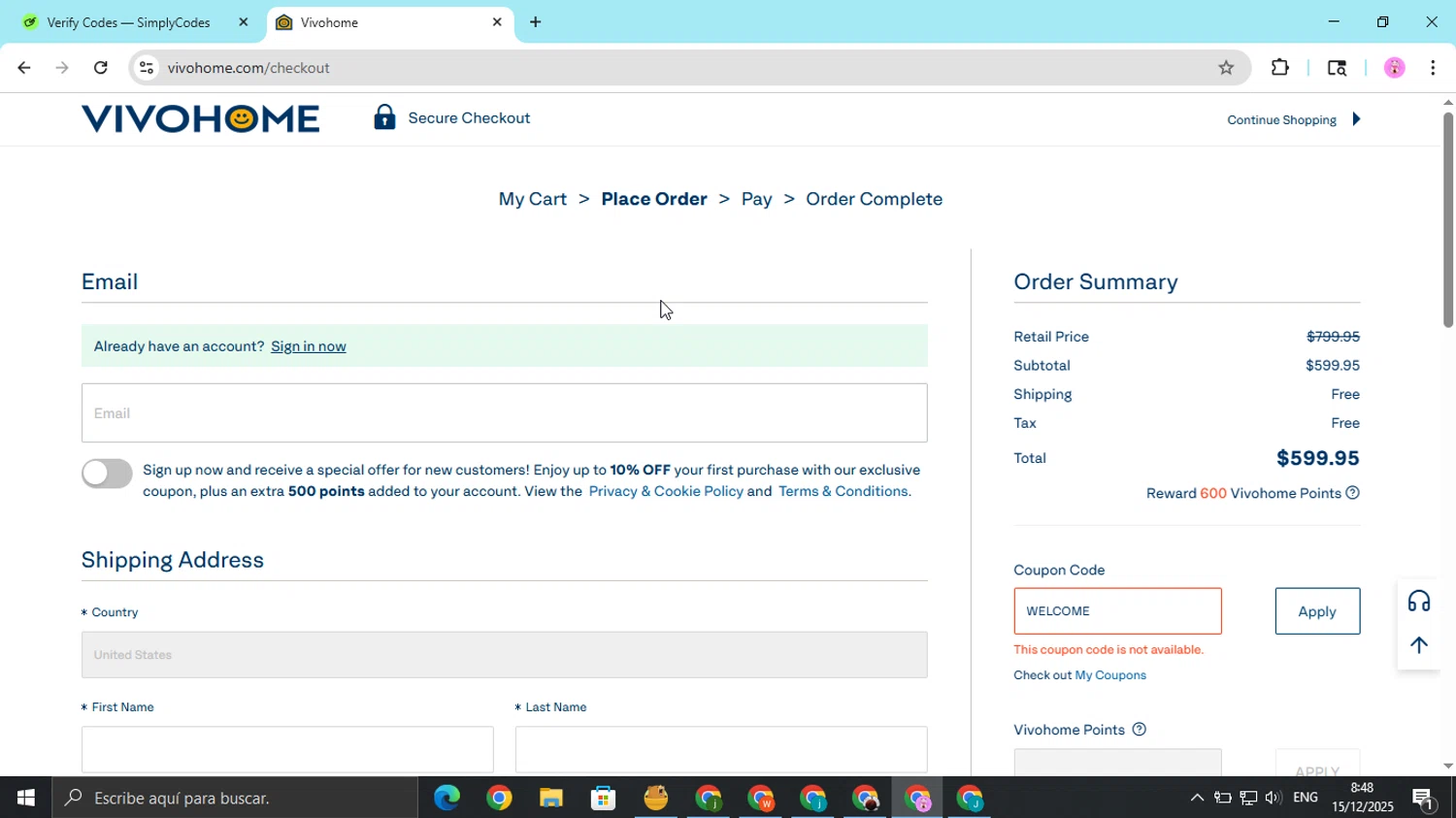Click the page vertical scrollbar thumb
The image size is (1456, 818).
pyautogui.click(x=1447, y=219)
